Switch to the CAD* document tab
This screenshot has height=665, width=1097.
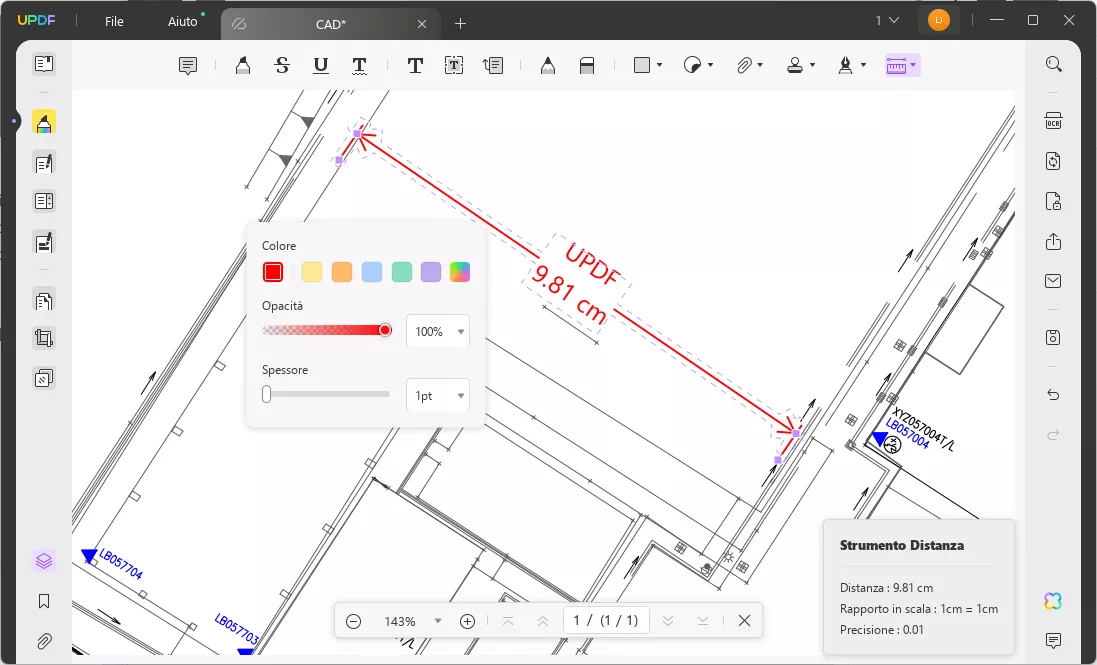click(330, 24)
